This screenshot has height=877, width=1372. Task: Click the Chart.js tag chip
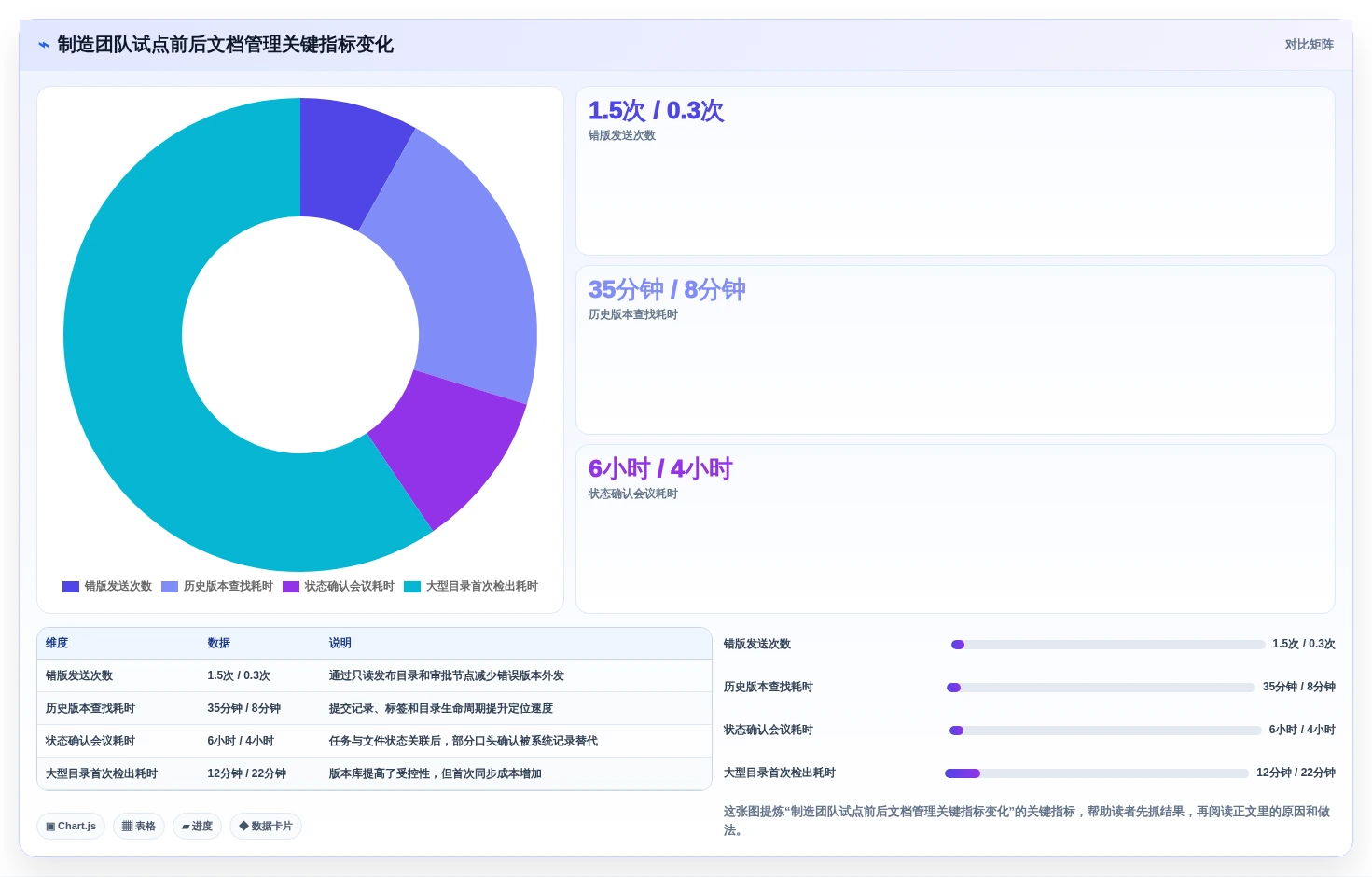point(71,826)
